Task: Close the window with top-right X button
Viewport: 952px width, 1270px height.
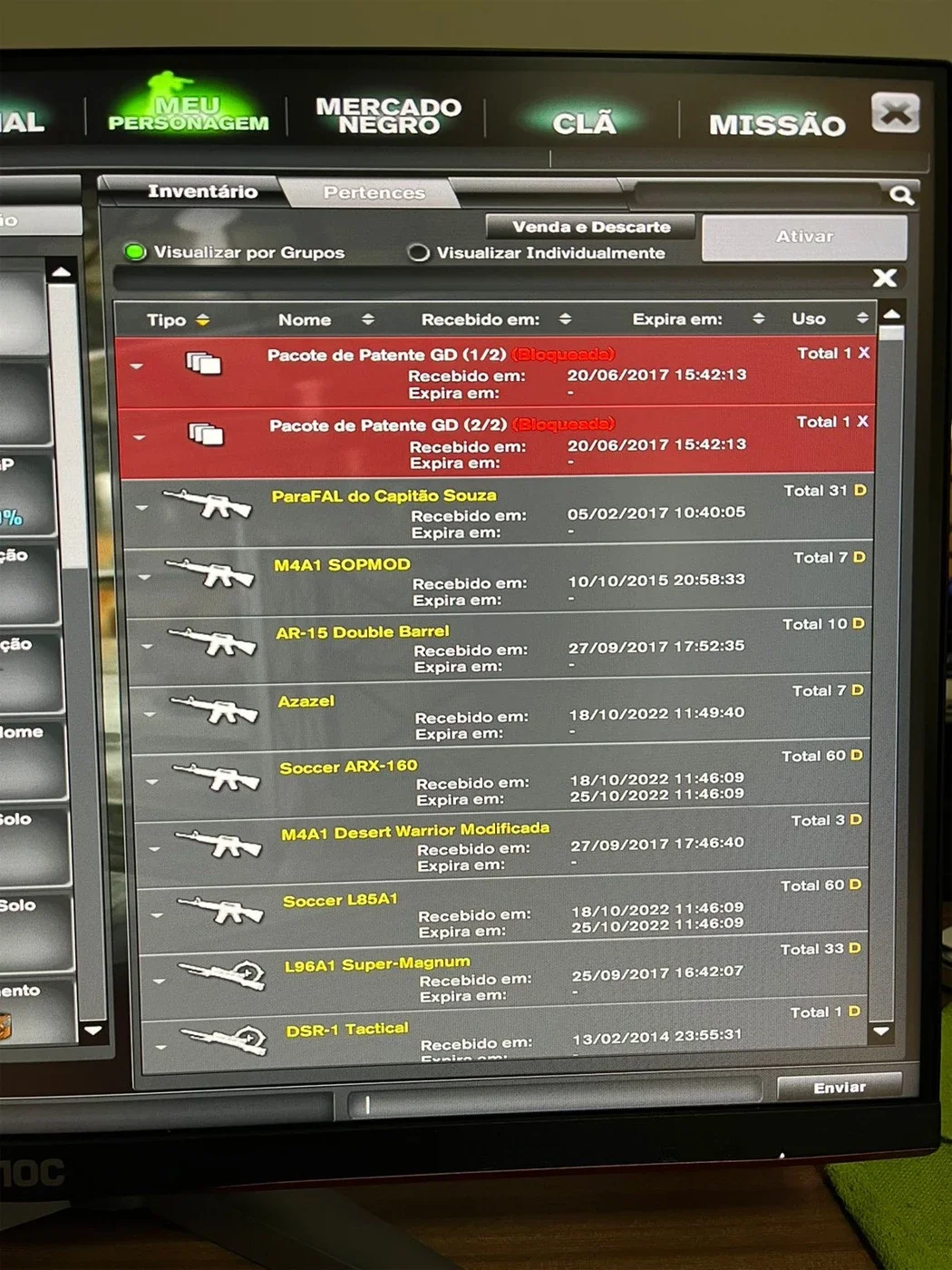Action: pos(895,113)
